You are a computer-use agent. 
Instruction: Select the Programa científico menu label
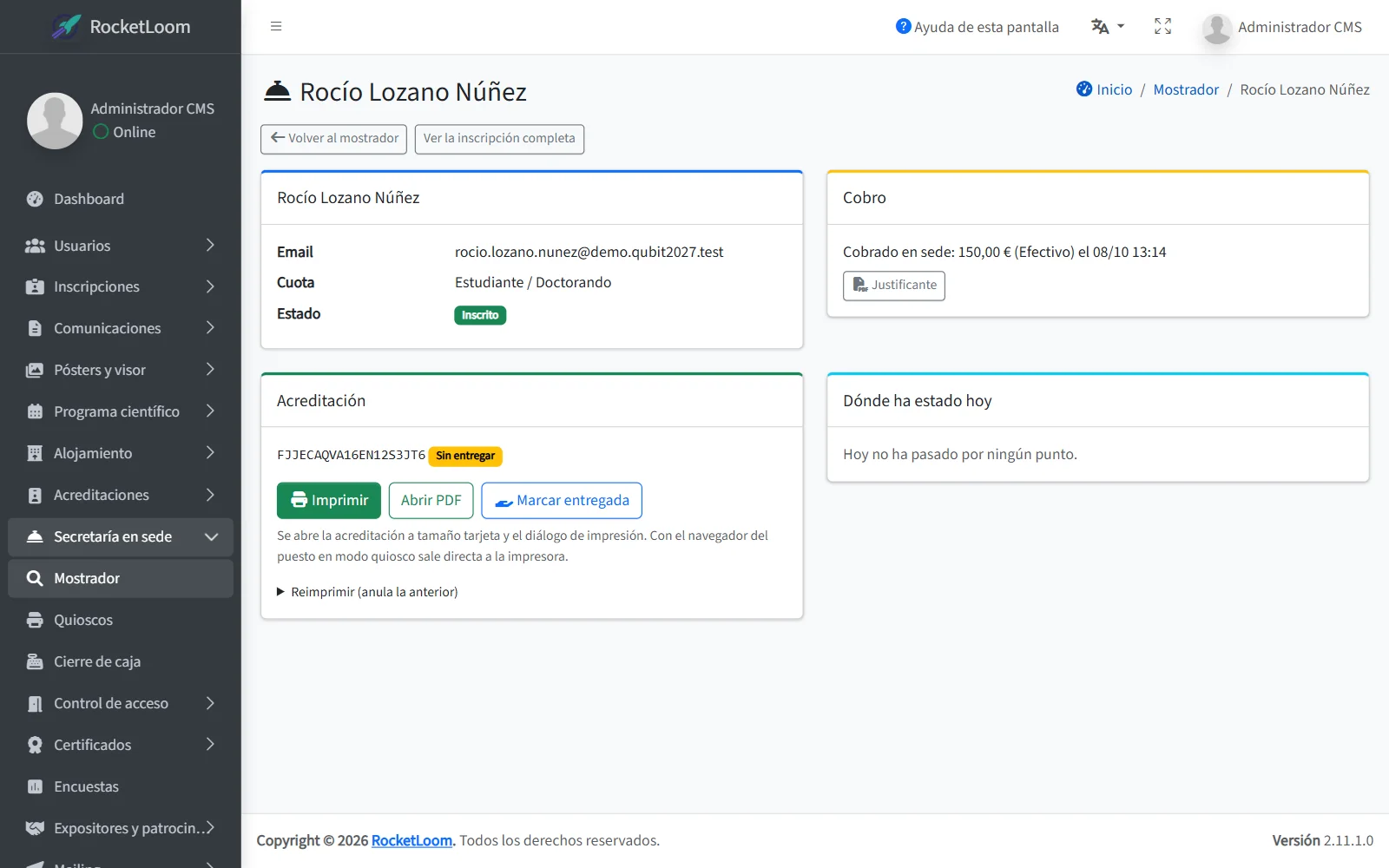coord(116,411)
